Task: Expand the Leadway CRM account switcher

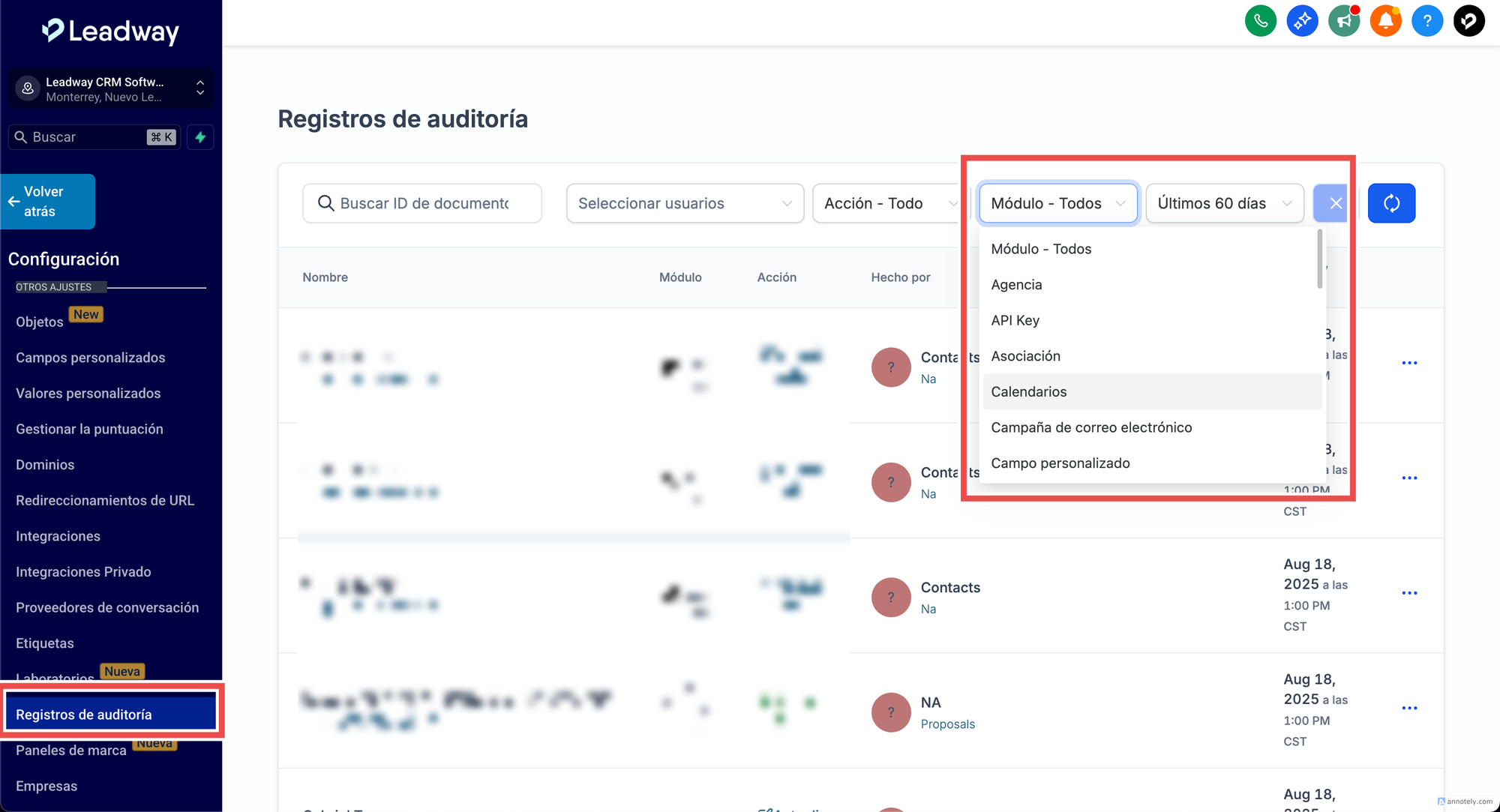Action: click(x=110, y=88)
